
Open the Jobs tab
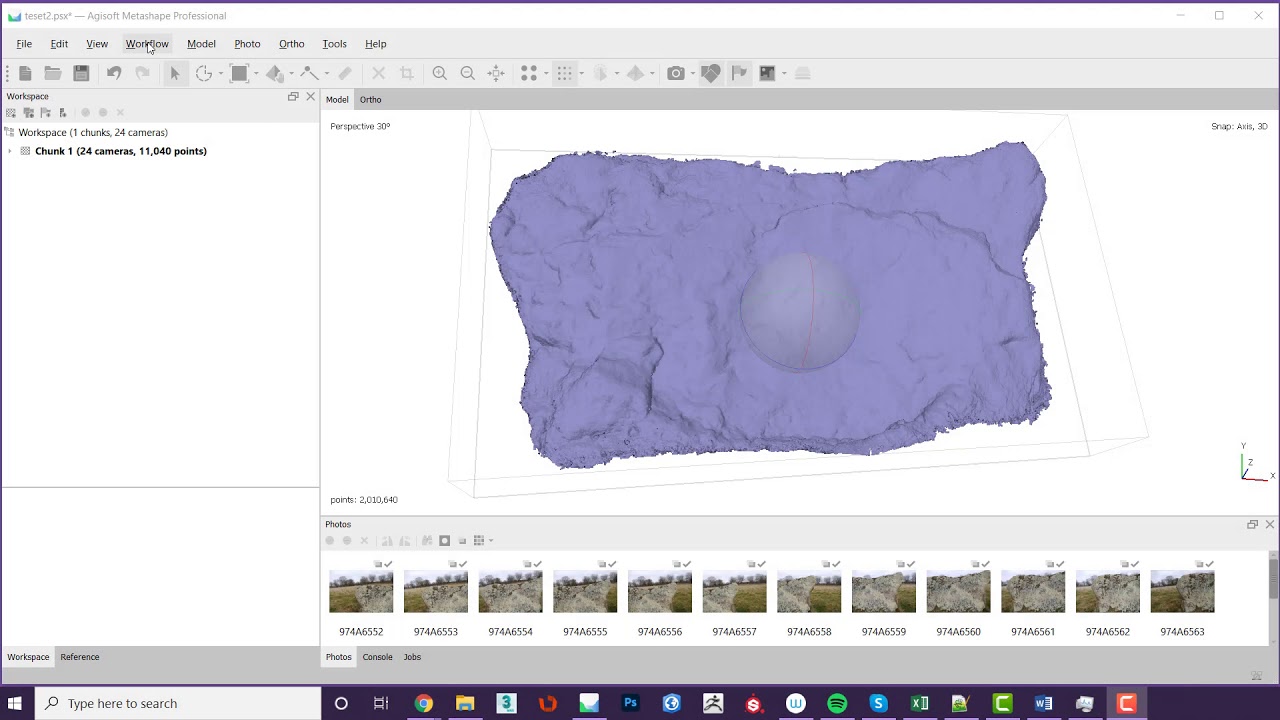pyautogui.click(x=412, y=657)
